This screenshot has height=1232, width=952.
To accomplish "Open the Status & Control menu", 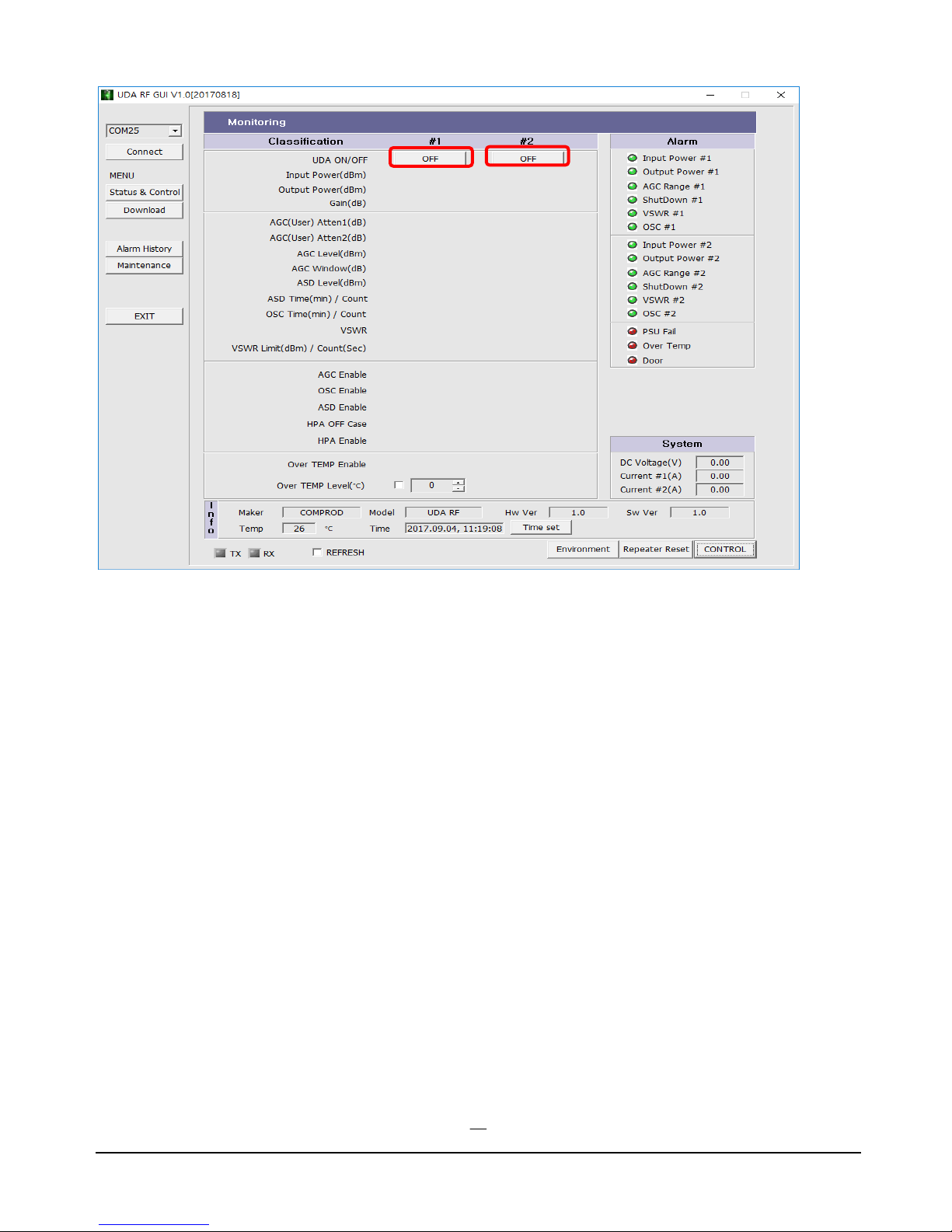I will (x=145, y=192).
